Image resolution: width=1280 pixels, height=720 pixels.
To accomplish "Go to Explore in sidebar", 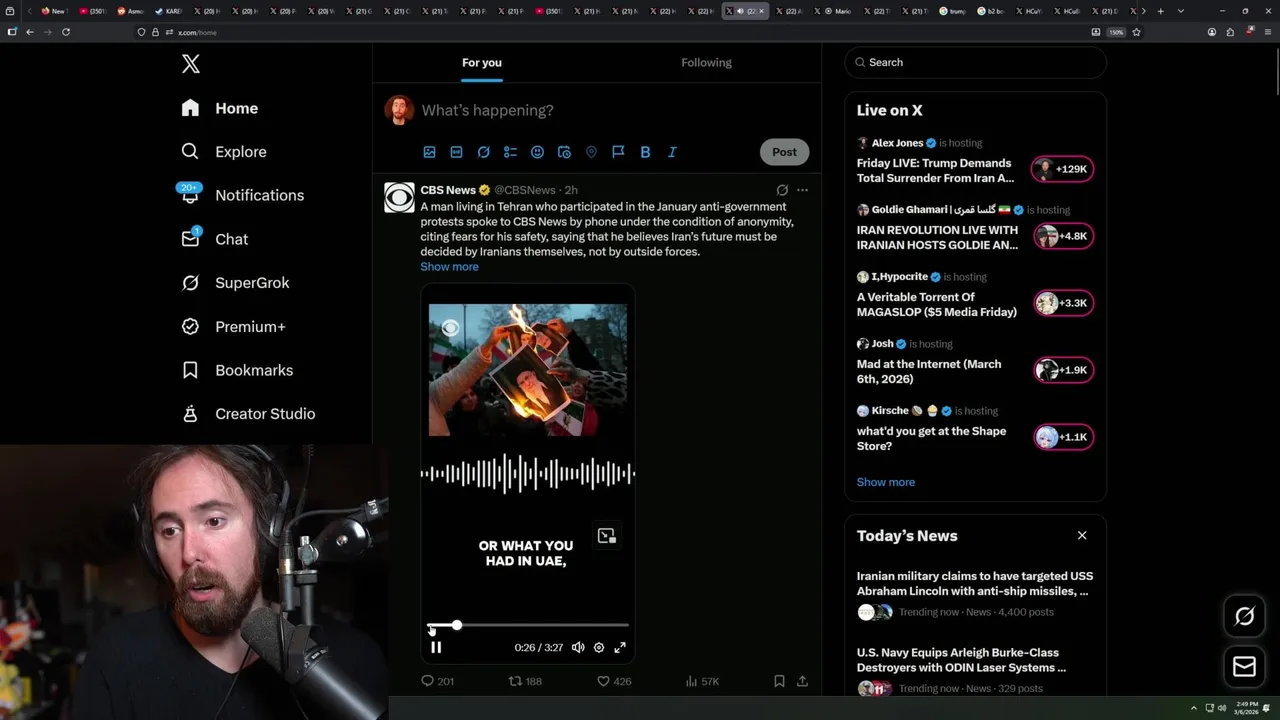I will coord(224,152).
